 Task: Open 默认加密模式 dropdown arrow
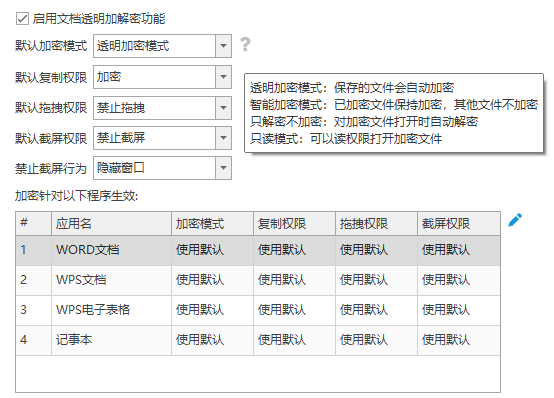[223, 46]
